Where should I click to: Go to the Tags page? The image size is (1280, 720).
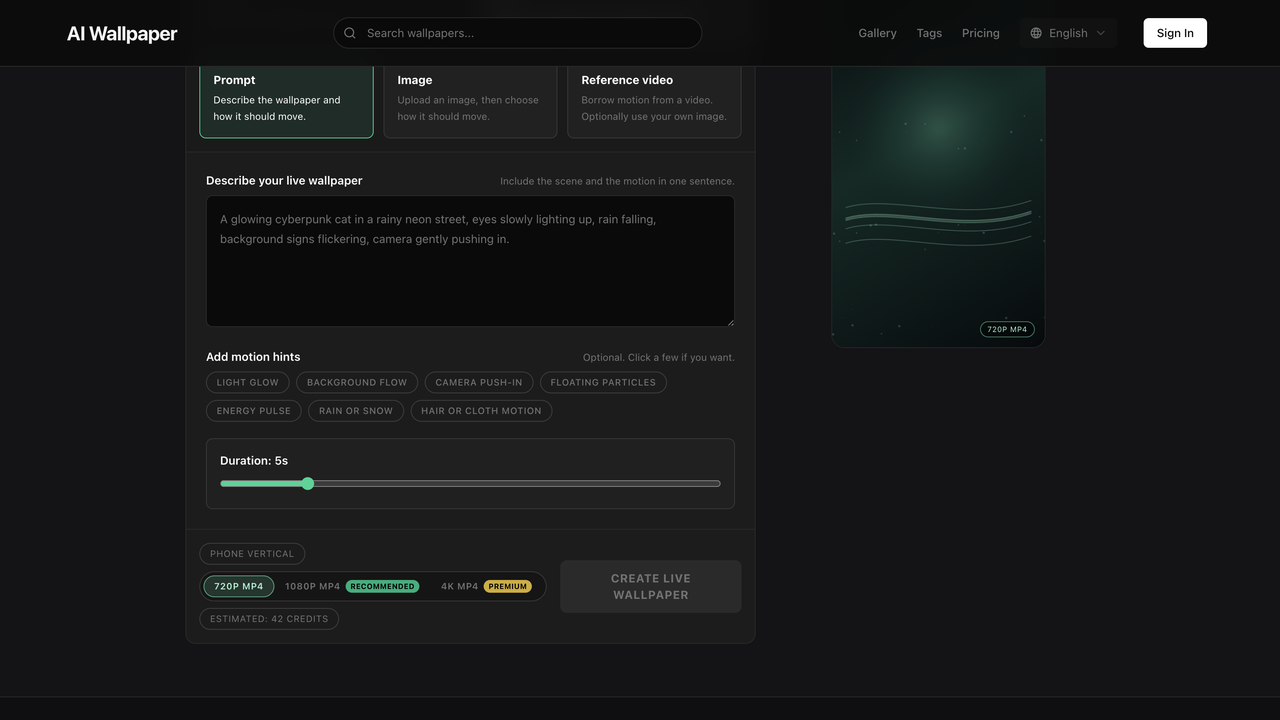pos(929,33)
